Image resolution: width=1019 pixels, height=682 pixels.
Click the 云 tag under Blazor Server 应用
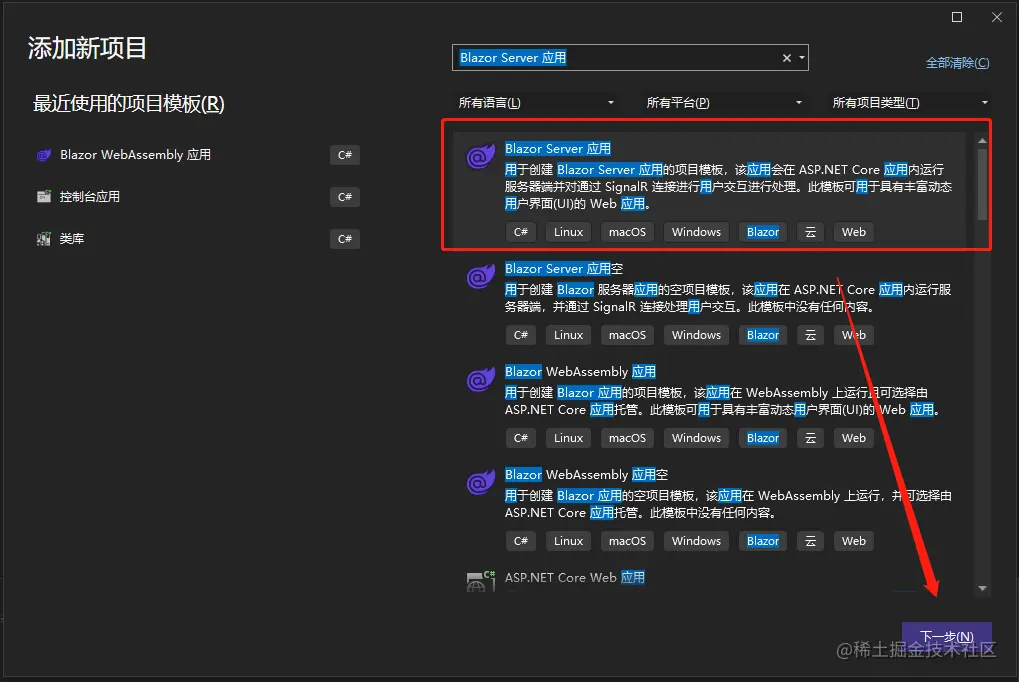click(810, 232)
